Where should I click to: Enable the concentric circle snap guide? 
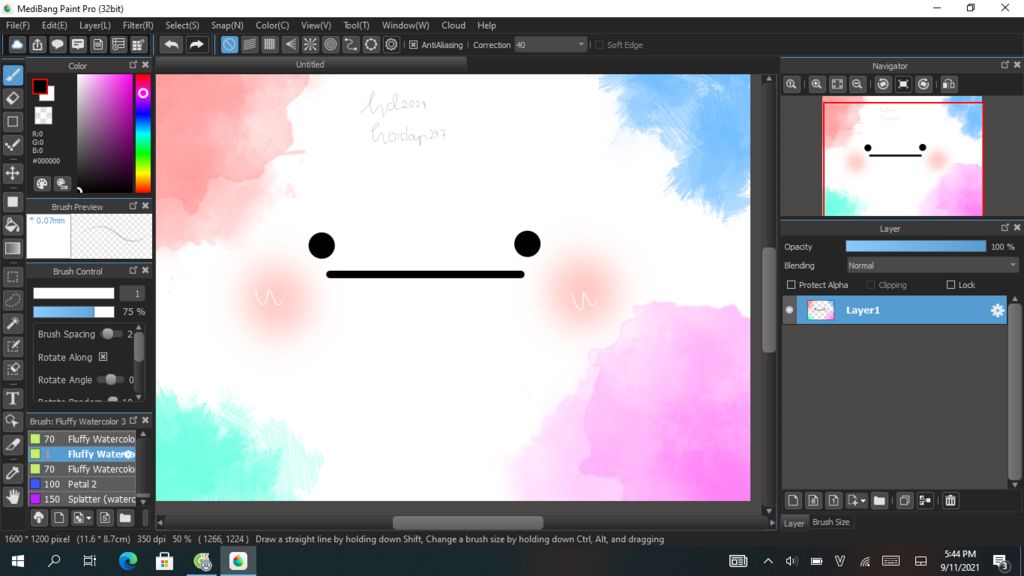pos(330,44)
